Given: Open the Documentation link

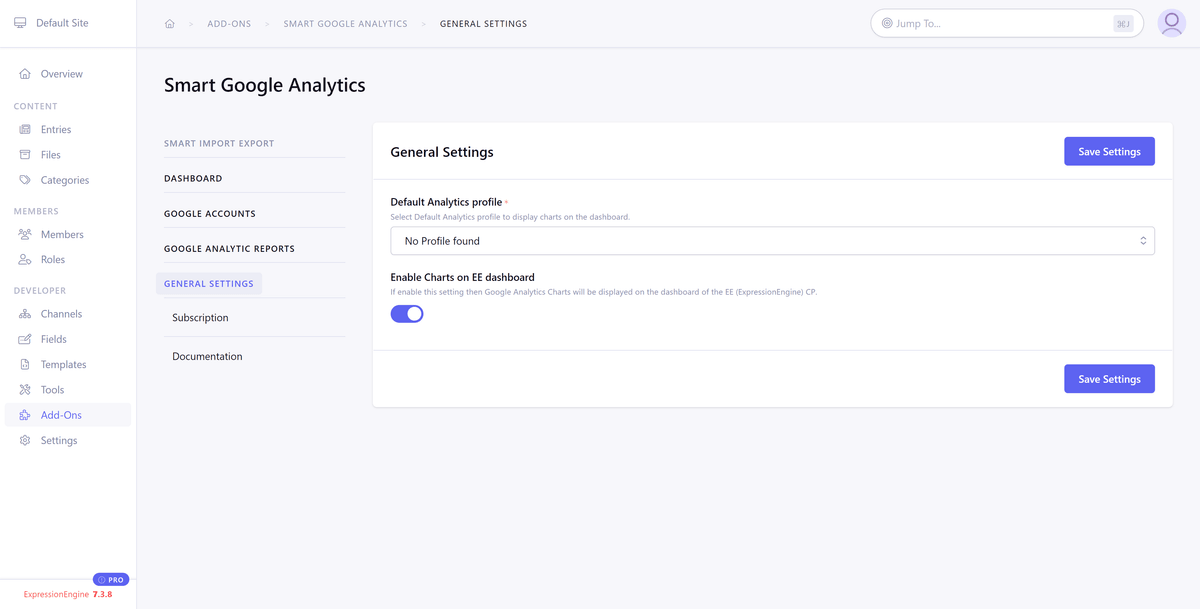Looking at the screenshot, I should (207, 357).
